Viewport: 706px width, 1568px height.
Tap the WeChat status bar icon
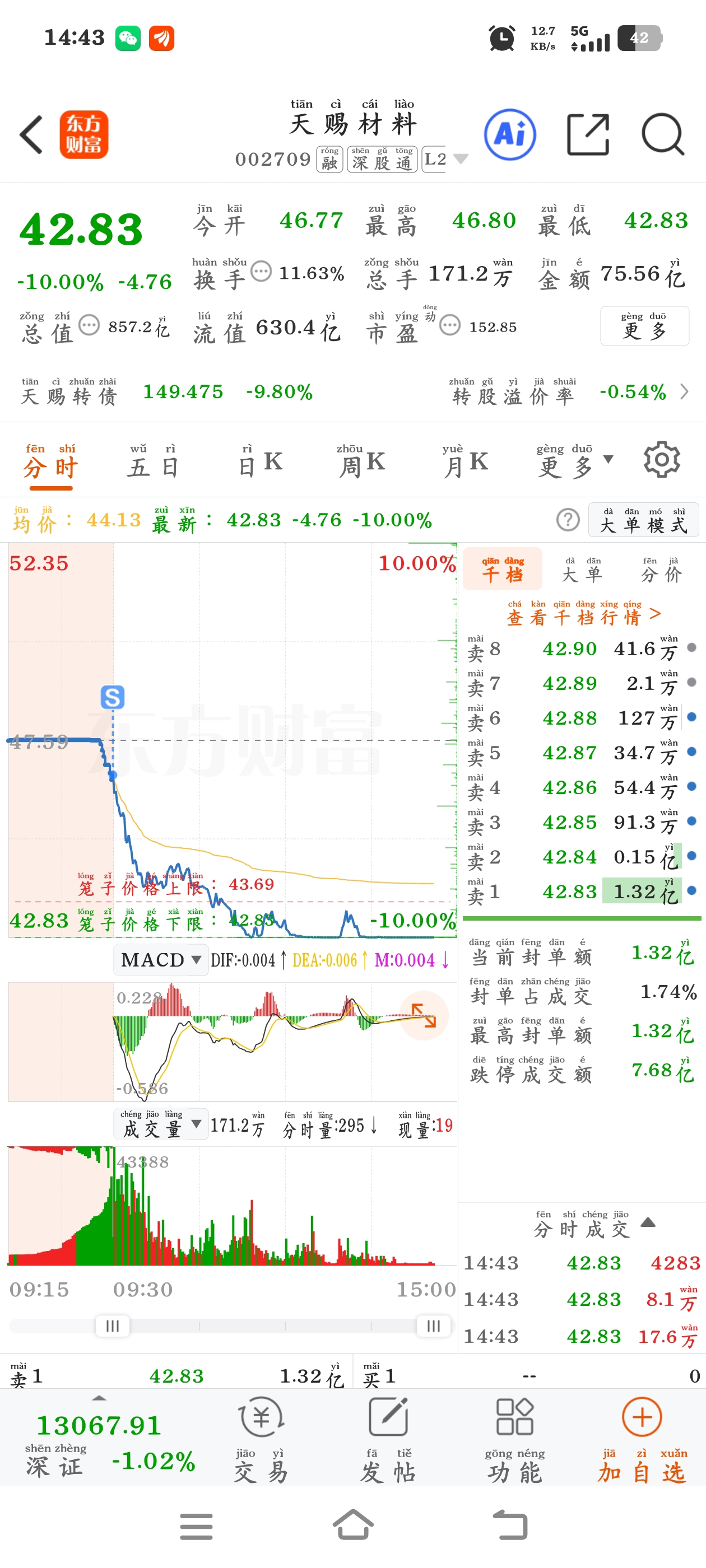[x=128, y=38]
